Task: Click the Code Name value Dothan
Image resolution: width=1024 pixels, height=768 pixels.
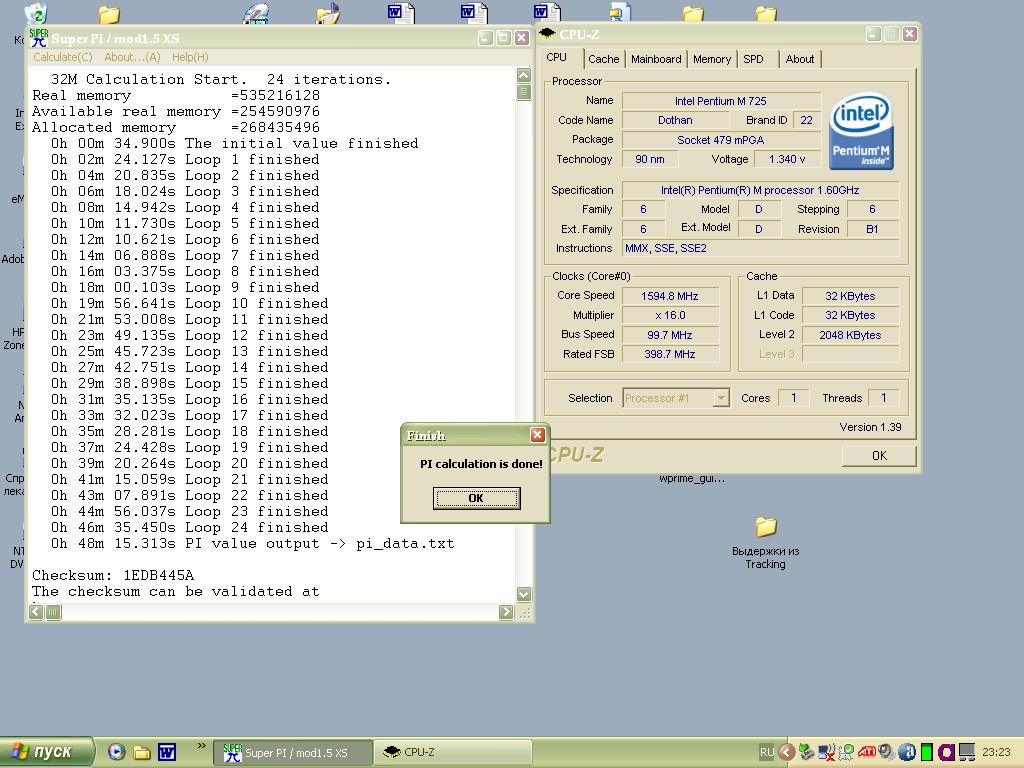Action: click(675, 120)
